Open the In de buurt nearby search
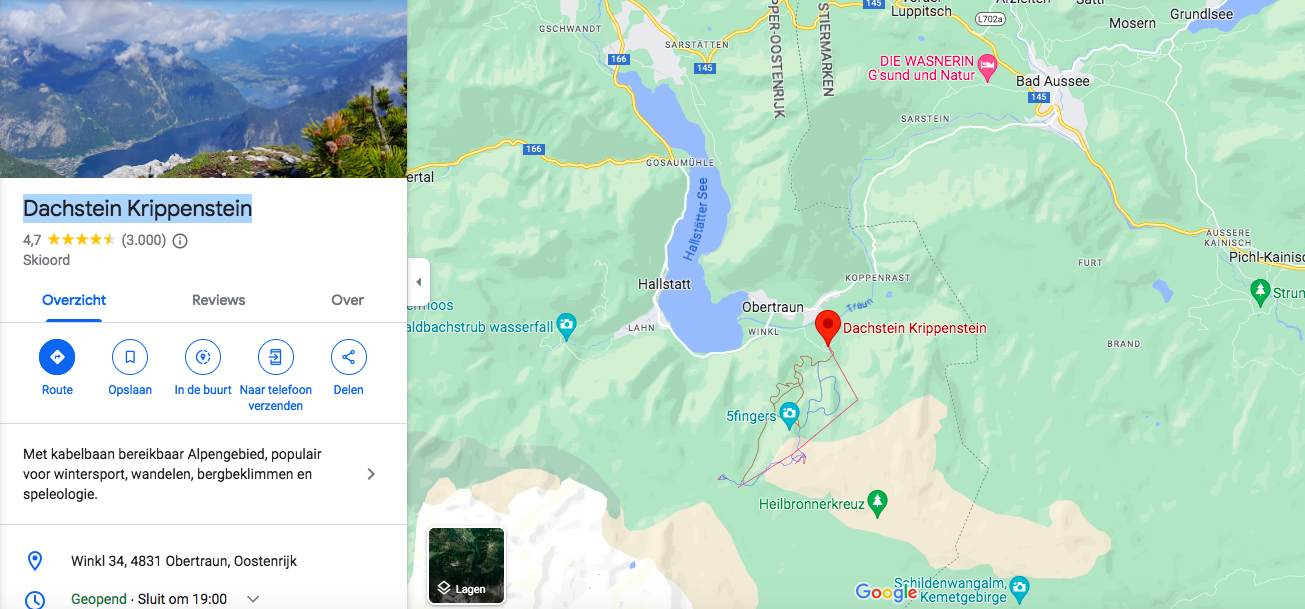The height and width of the screenshot is (609, 1305). click(203, 357)
